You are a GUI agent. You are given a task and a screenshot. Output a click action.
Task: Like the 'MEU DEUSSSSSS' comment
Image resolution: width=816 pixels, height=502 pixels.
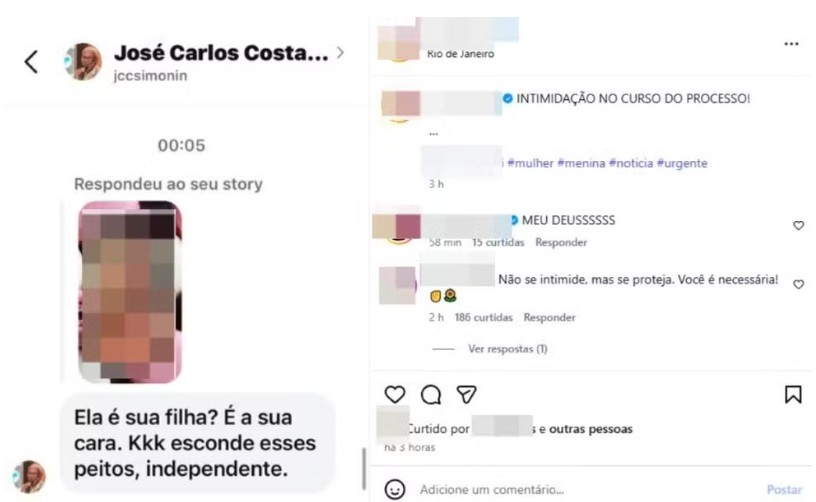point(798,225)
